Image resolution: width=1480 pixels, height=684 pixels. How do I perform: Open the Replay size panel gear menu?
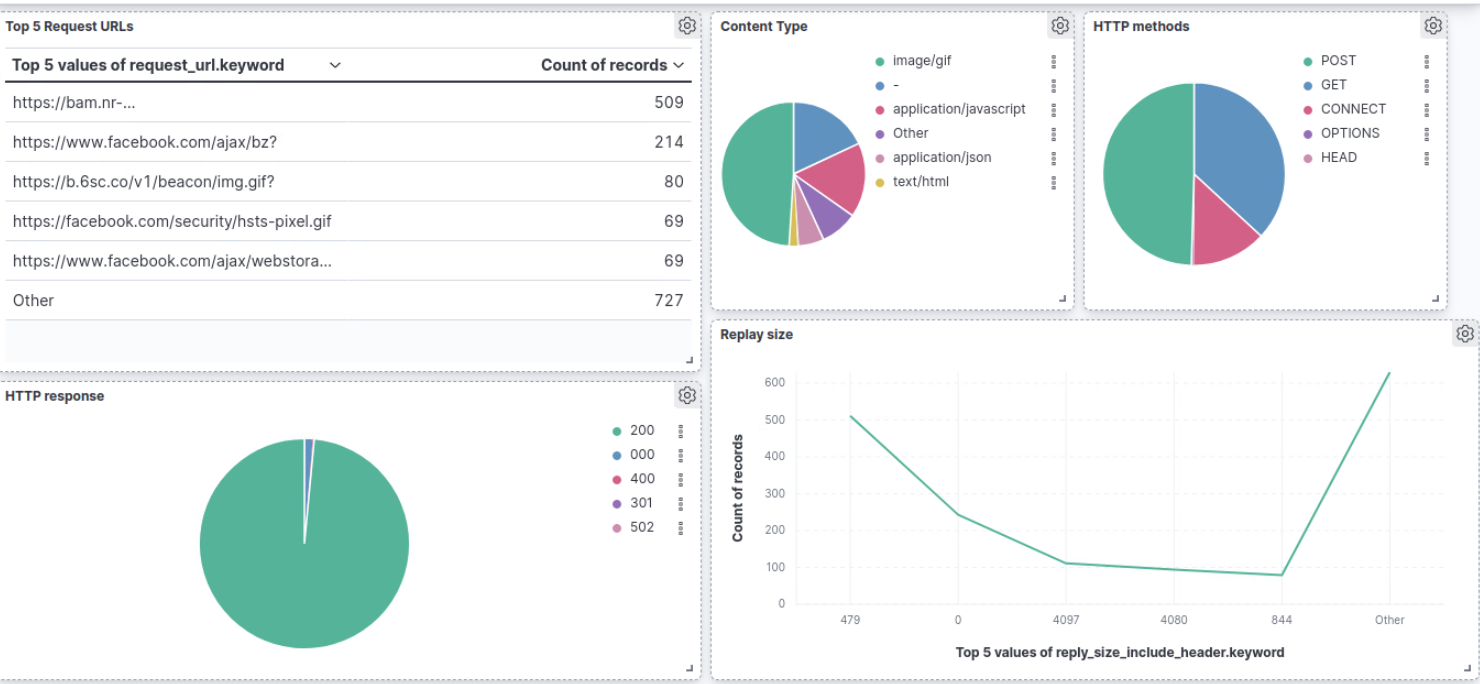coord(1464,333)
